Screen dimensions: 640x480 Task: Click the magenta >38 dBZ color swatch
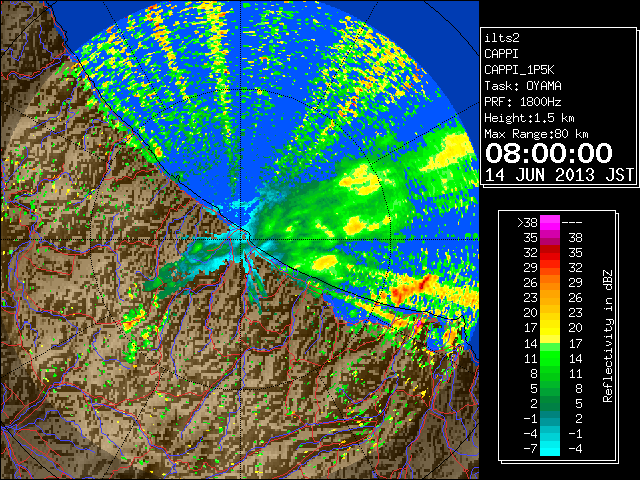[x=550, y=222]
